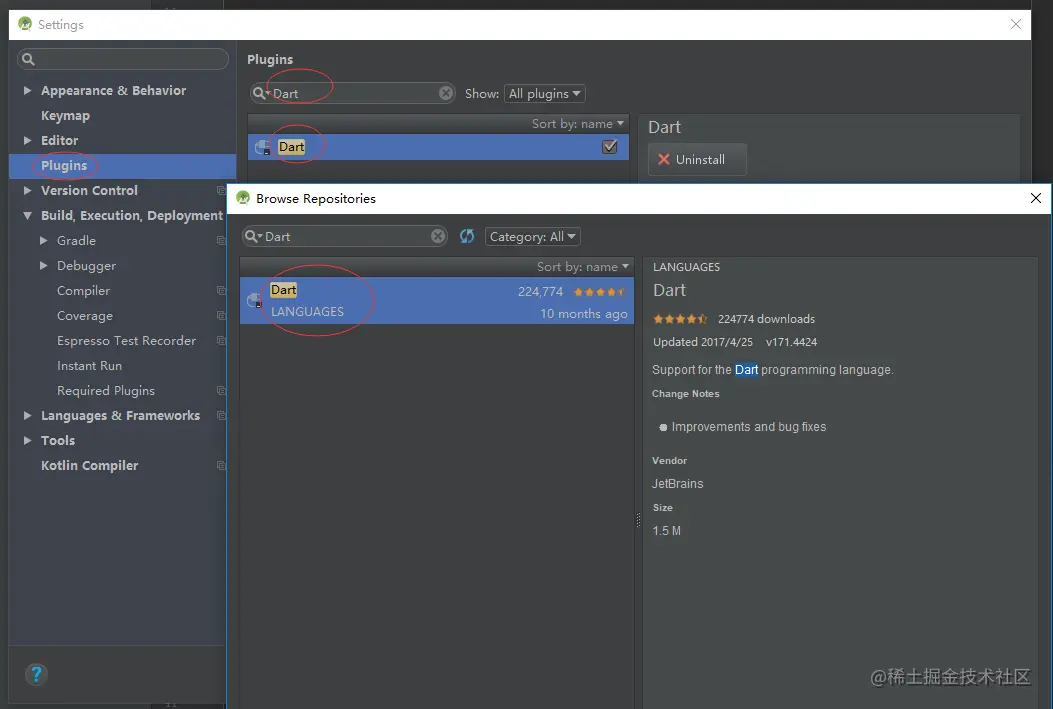Screen dimensions: 1053x709
Task: Collapse Build, Execution, Deployment node
Action: 28,216
